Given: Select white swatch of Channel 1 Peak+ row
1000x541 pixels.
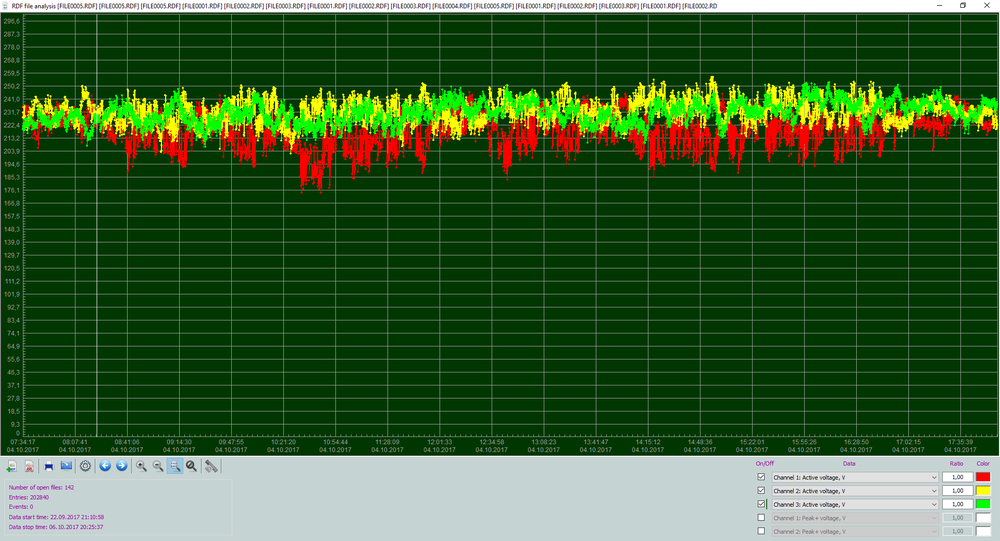Looking at the screenshot, I should 983,518.
